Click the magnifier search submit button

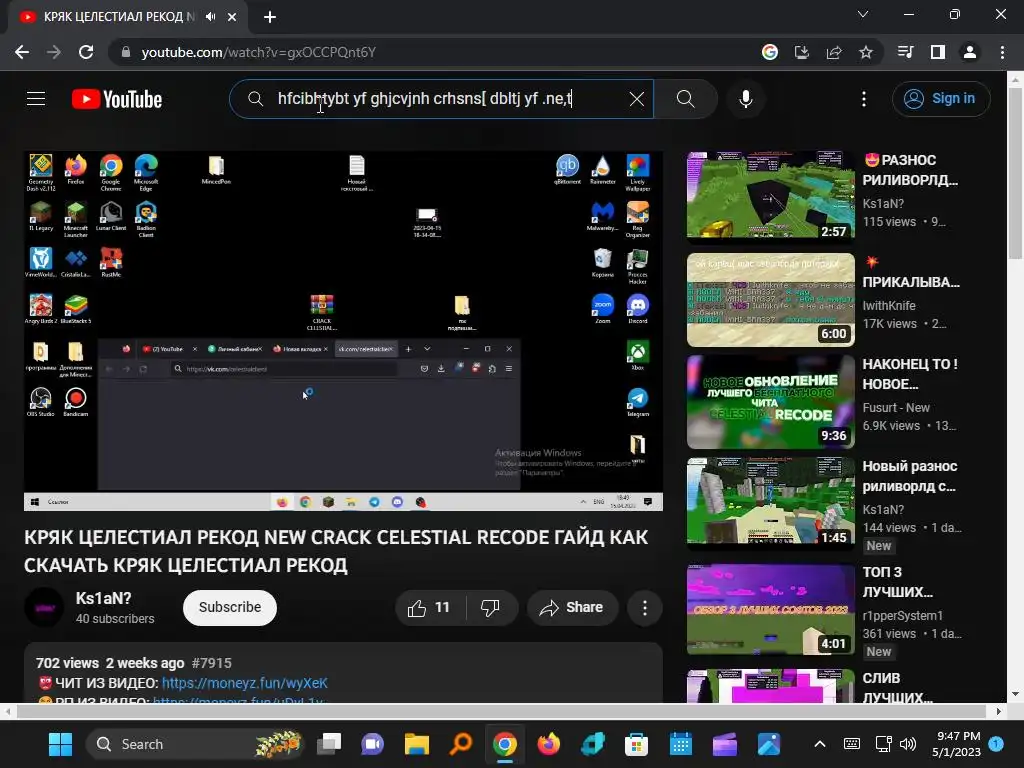(685, 99)
